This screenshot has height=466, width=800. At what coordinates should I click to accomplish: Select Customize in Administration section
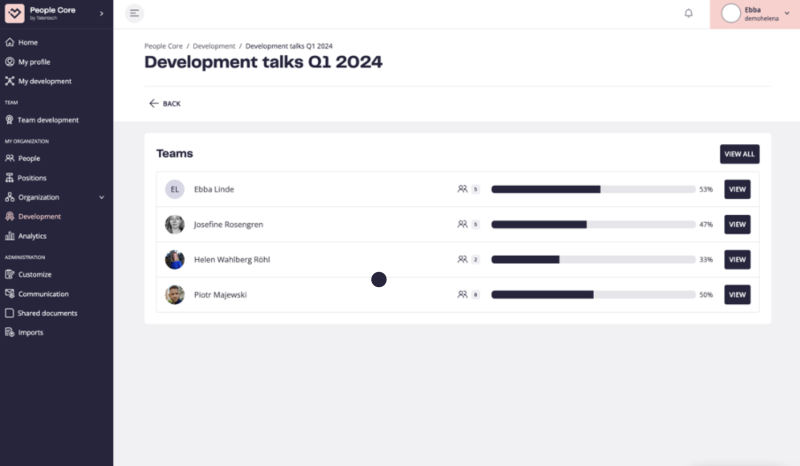(35, 274)
